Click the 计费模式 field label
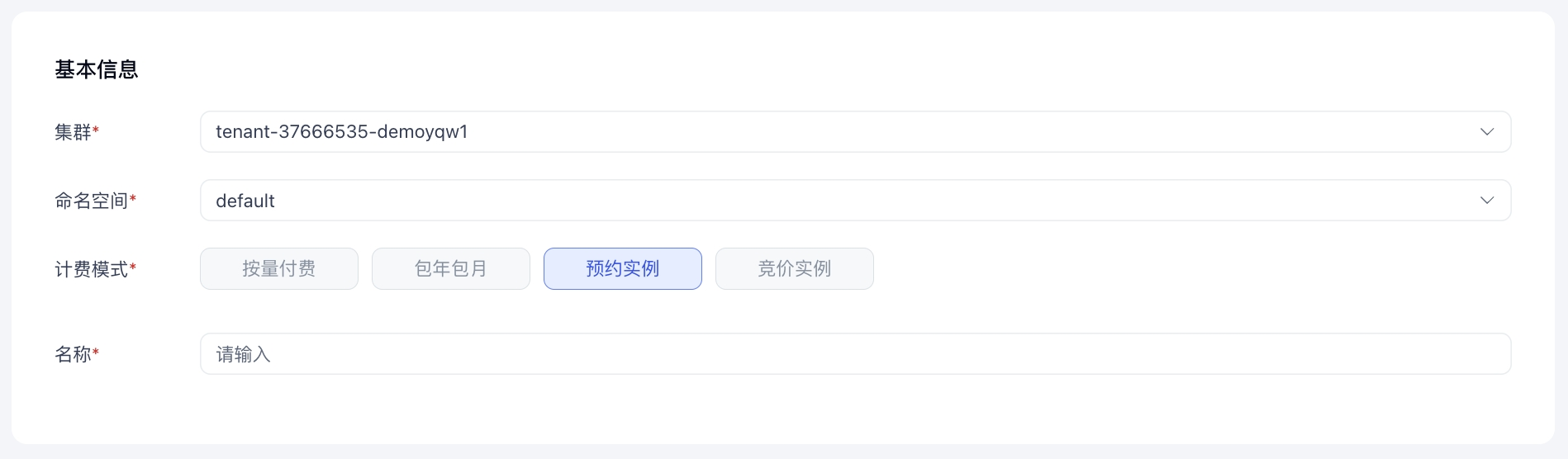 point(91,269)
